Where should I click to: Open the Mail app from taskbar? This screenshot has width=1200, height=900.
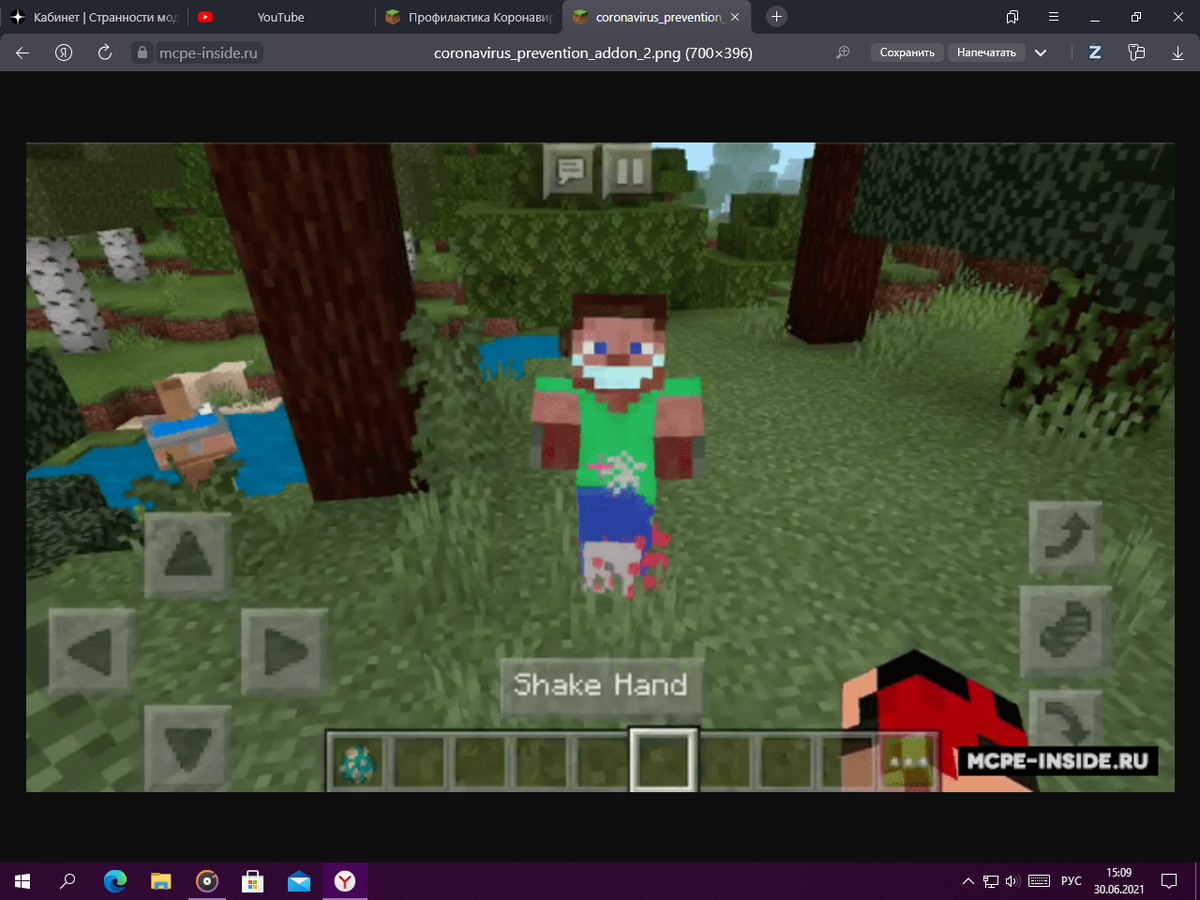tap(299, 881)
